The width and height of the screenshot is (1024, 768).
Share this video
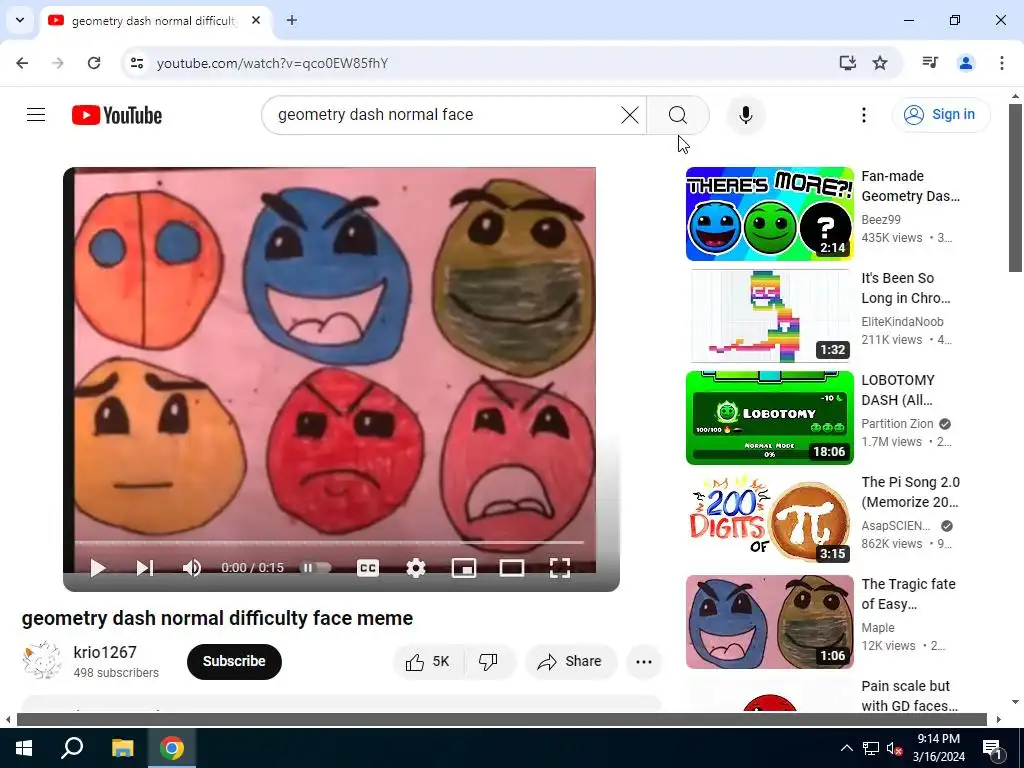pyautogui.click(x=570, y=662)
